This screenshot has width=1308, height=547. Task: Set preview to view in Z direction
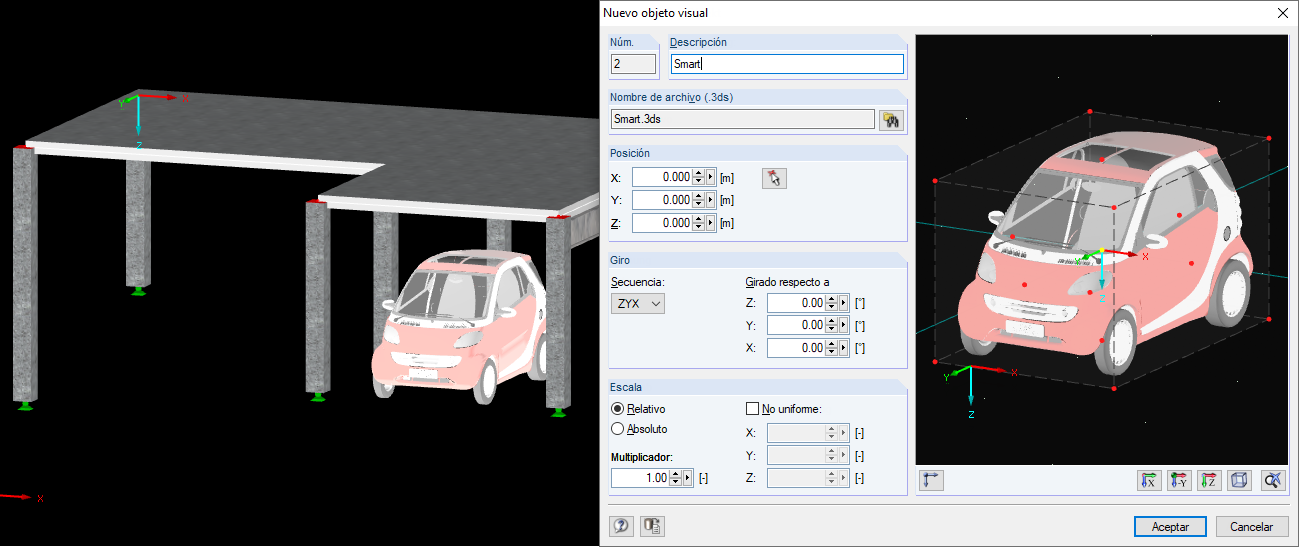(x=1210, y=480)
